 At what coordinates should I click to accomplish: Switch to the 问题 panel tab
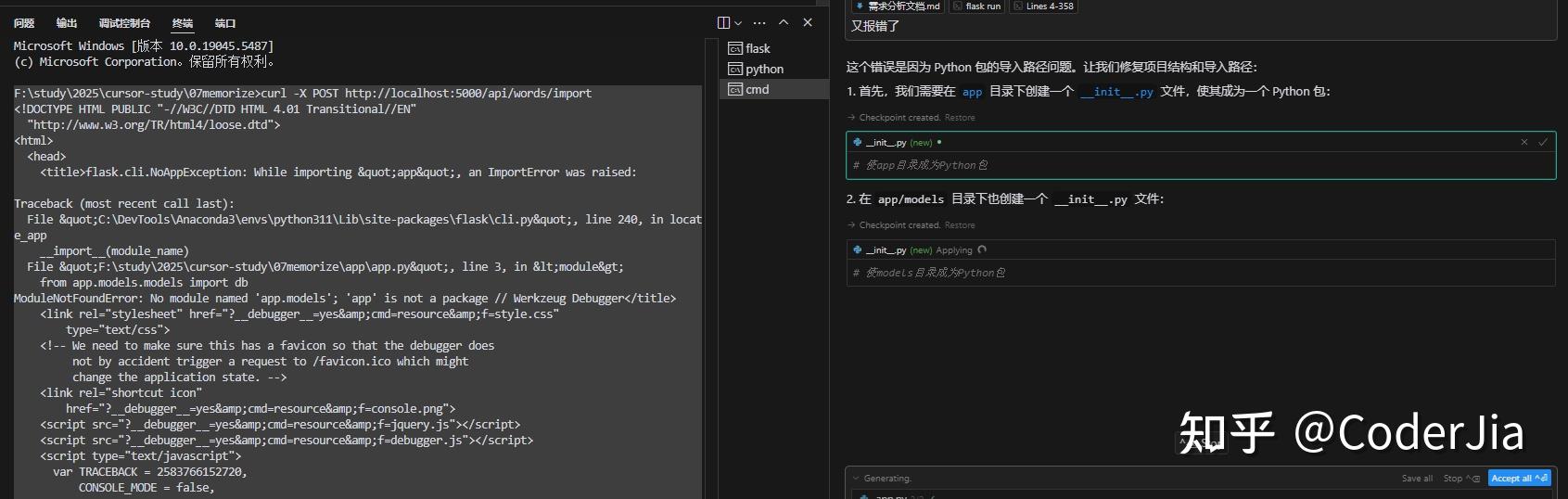[x=24, y=23]
